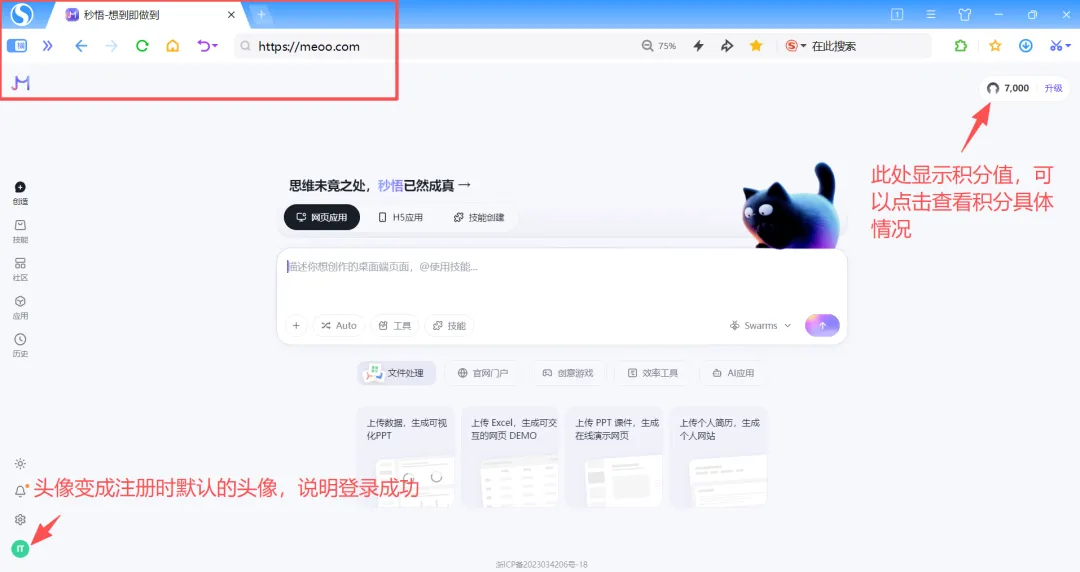This screenshot has height=572, width=1080.
Task: Click the address bar meoo.com URL
Action: pos(309,46)
